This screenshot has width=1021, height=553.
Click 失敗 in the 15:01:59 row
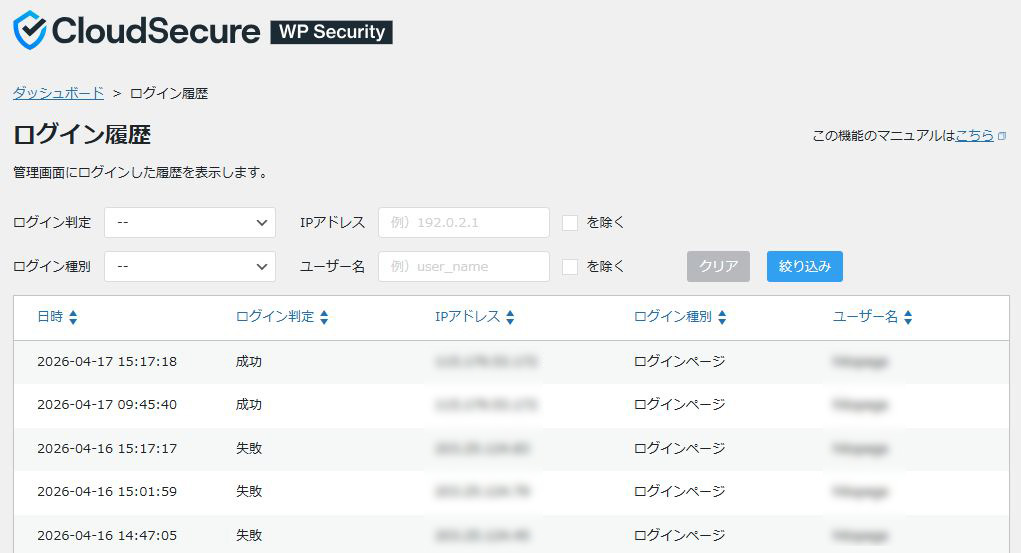tap(249, 491)
